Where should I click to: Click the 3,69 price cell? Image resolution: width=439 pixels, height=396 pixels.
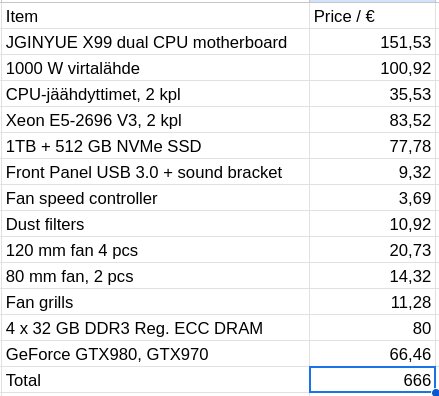(372, 198)
